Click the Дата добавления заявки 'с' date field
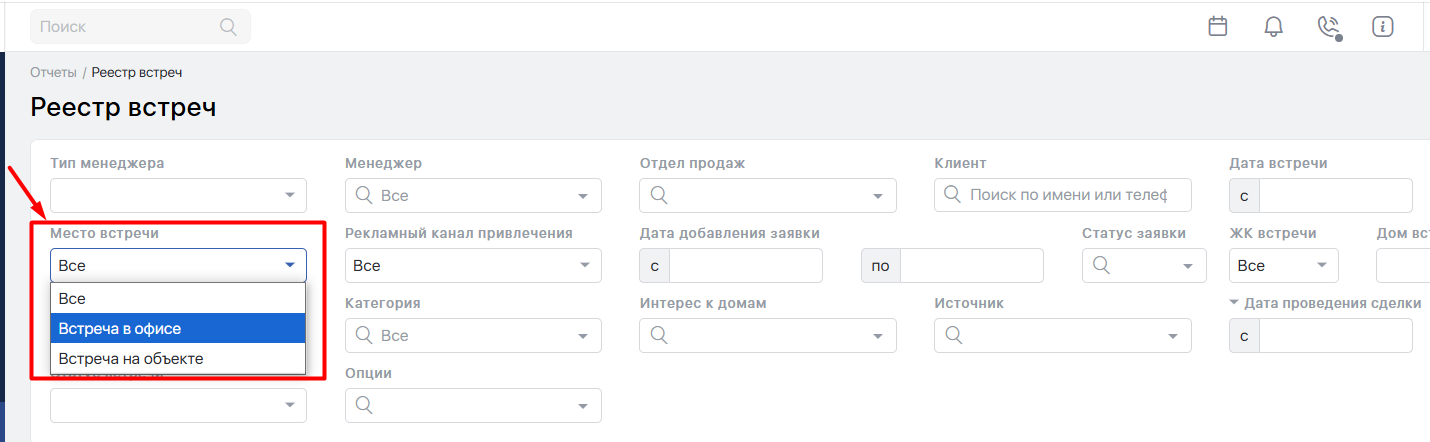This screenshot has width=1430, height=442. (745, 266)
